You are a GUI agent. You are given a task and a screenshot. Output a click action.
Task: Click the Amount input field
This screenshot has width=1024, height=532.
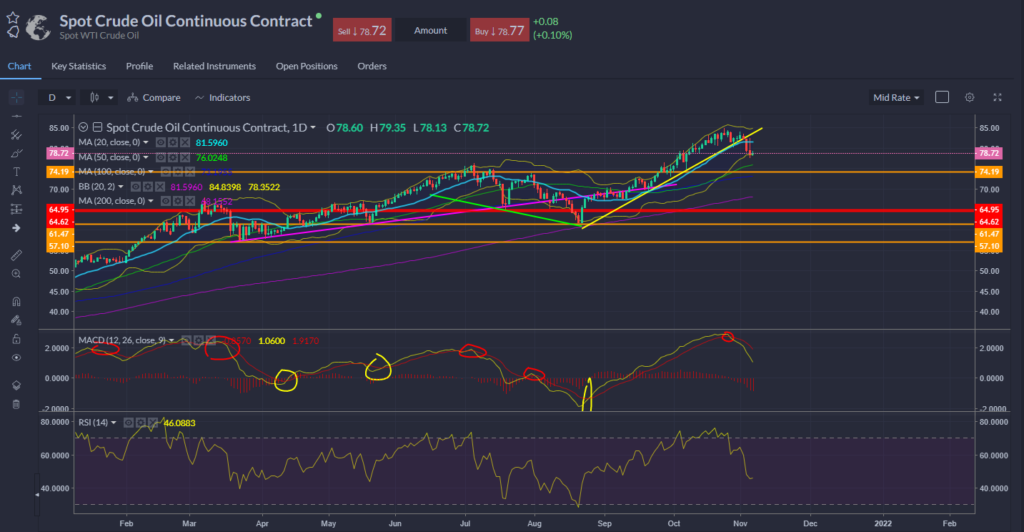click(x=431, y=30)
